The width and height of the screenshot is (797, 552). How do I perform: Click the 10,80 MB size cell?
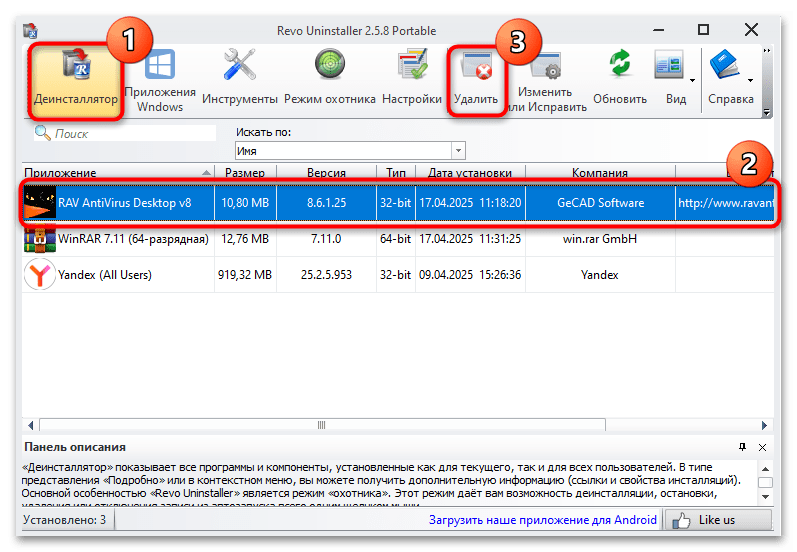[x=245, y=202]
